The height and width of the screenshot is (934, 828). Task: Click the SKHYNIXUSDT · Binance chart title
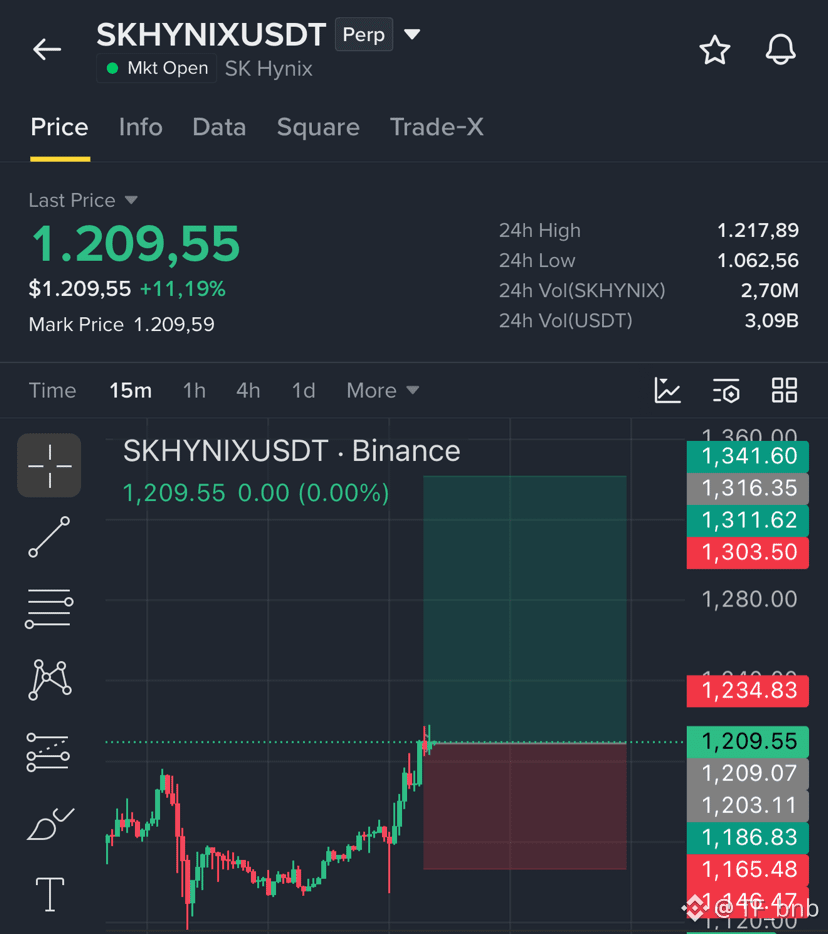pos(291,451)
